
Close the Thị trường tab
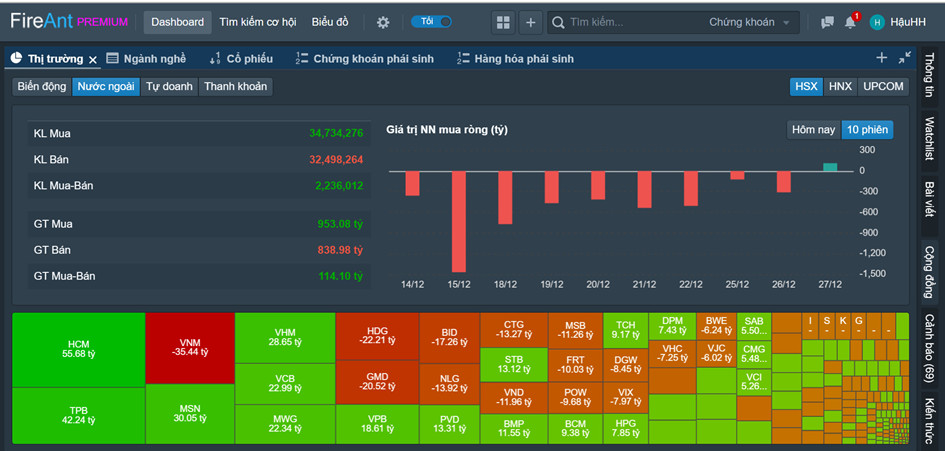pyautogui.click(x=93, y=60)
